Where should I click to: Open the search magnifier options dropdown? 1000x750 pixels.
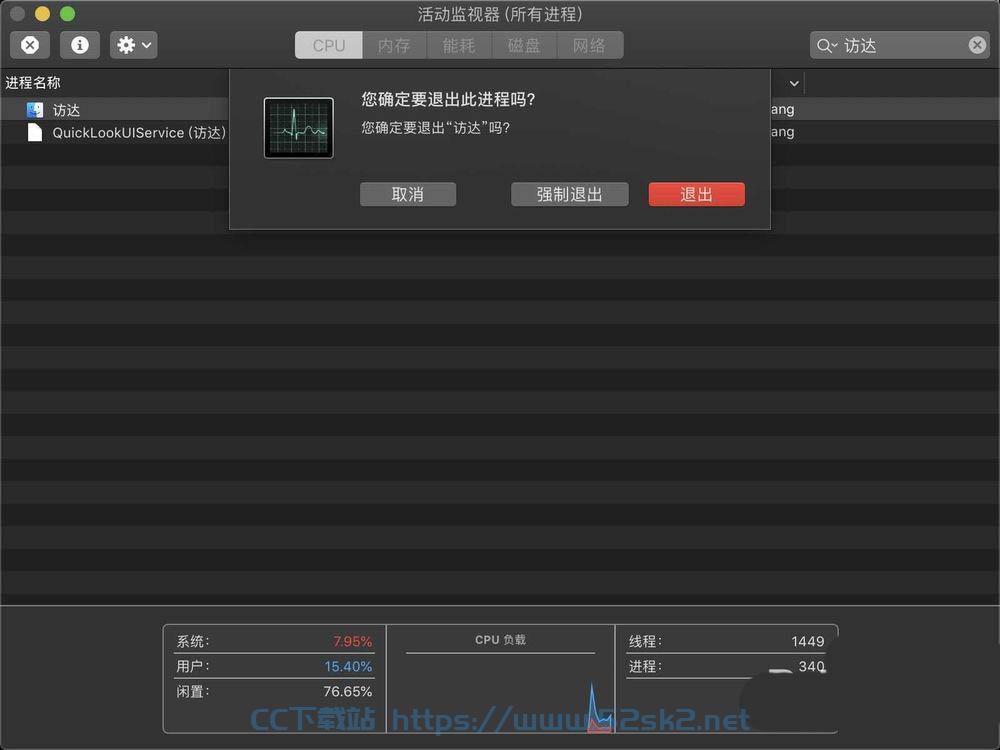click(827, 45)
